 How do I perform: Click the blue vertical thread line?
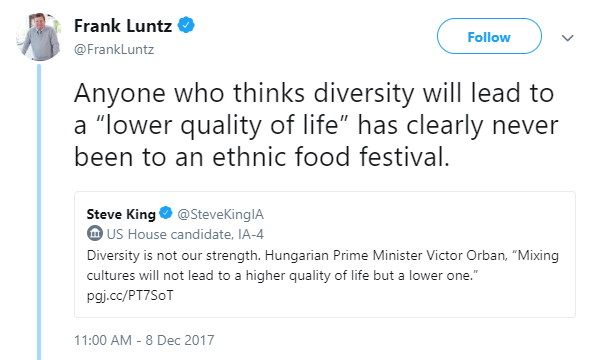coord(39,212)
